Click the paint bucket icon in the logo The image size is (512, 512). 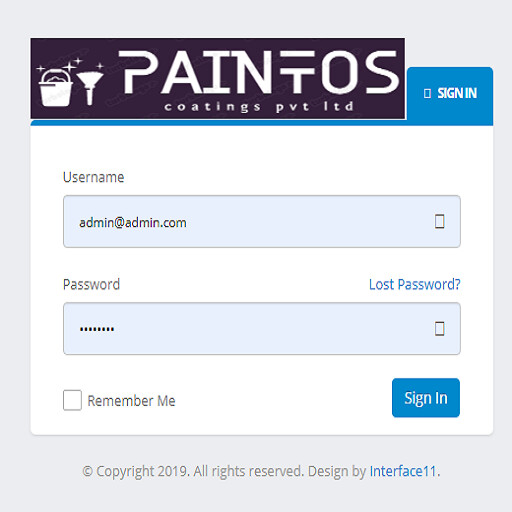pyautogui.click(x=55, y=88)
